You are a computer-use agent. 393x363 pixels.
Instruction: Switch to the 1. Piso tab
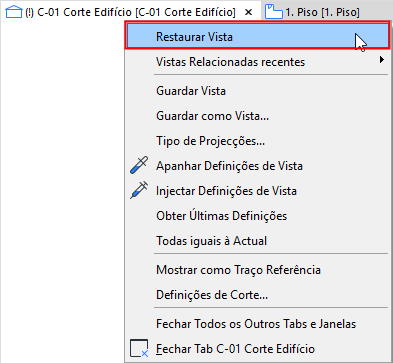313,13
